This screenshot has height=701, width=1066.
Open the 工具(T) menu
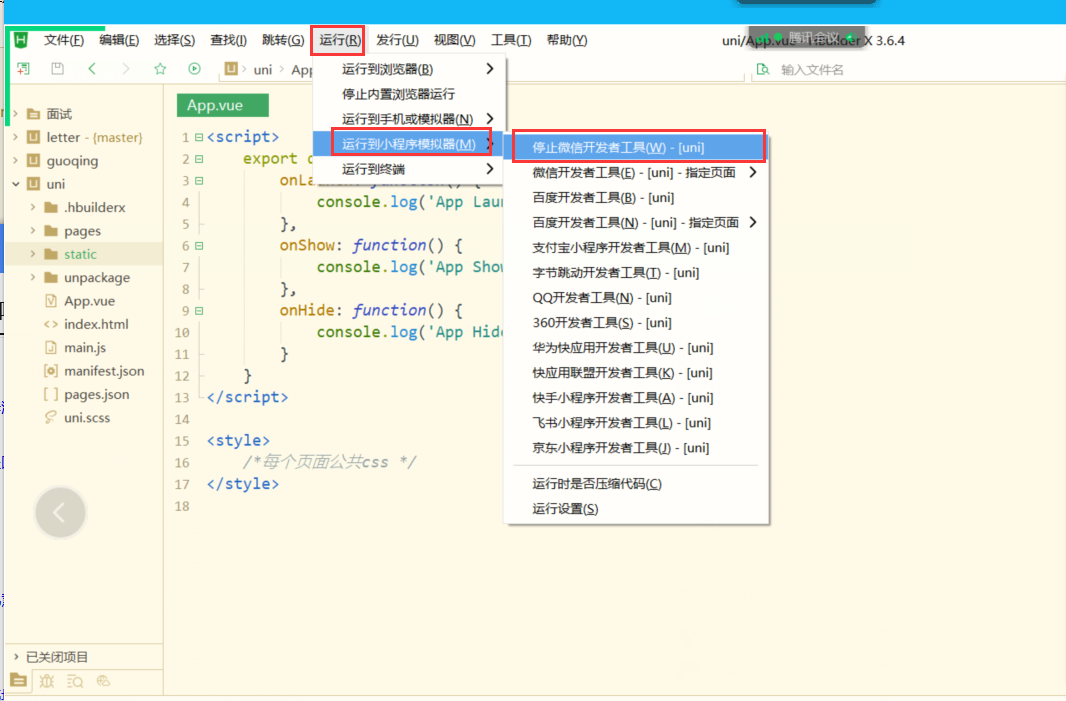coord(511,40)
